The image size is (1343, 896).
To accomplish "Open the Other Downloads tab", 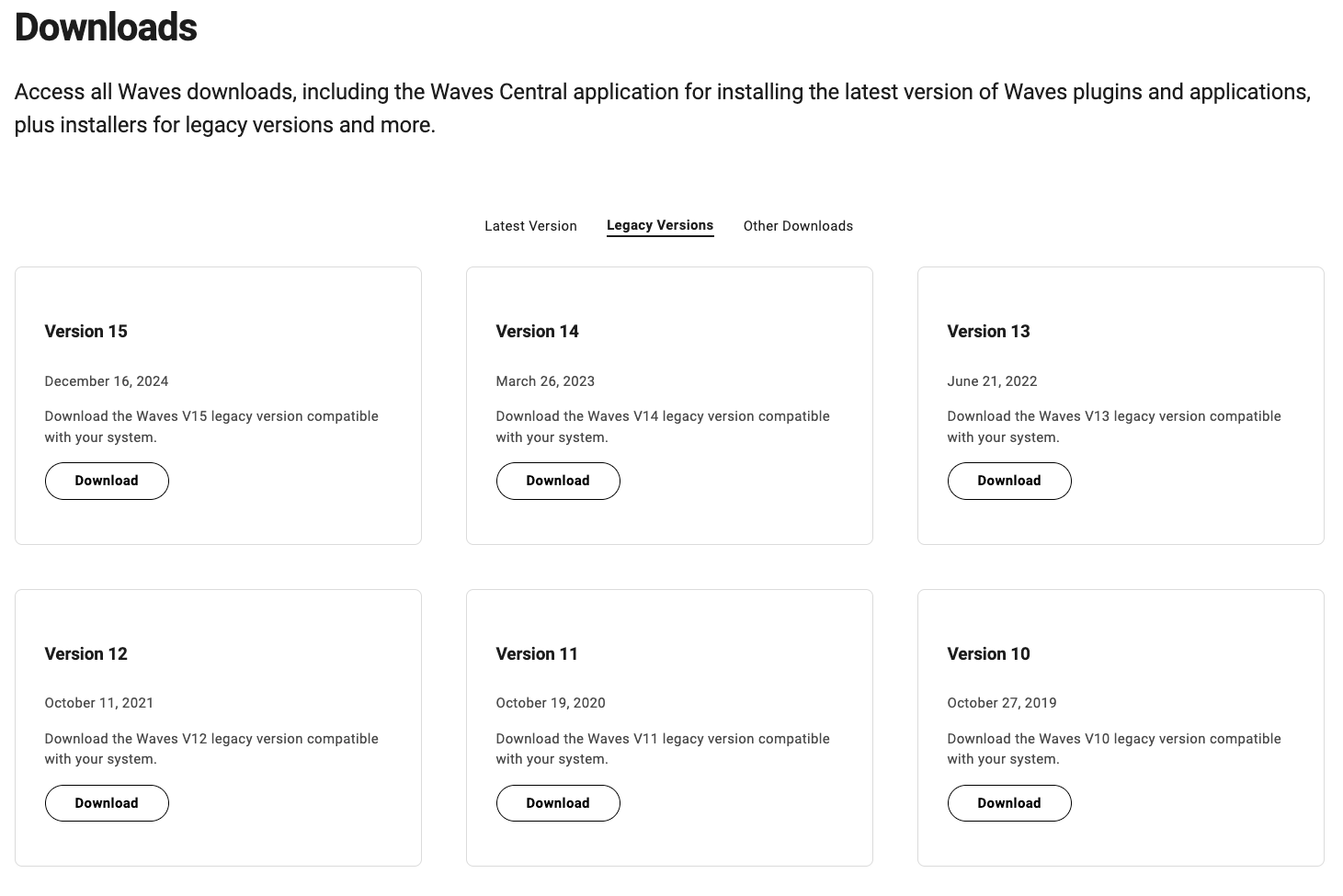I will pyautogui.click(x=798, y=226).
